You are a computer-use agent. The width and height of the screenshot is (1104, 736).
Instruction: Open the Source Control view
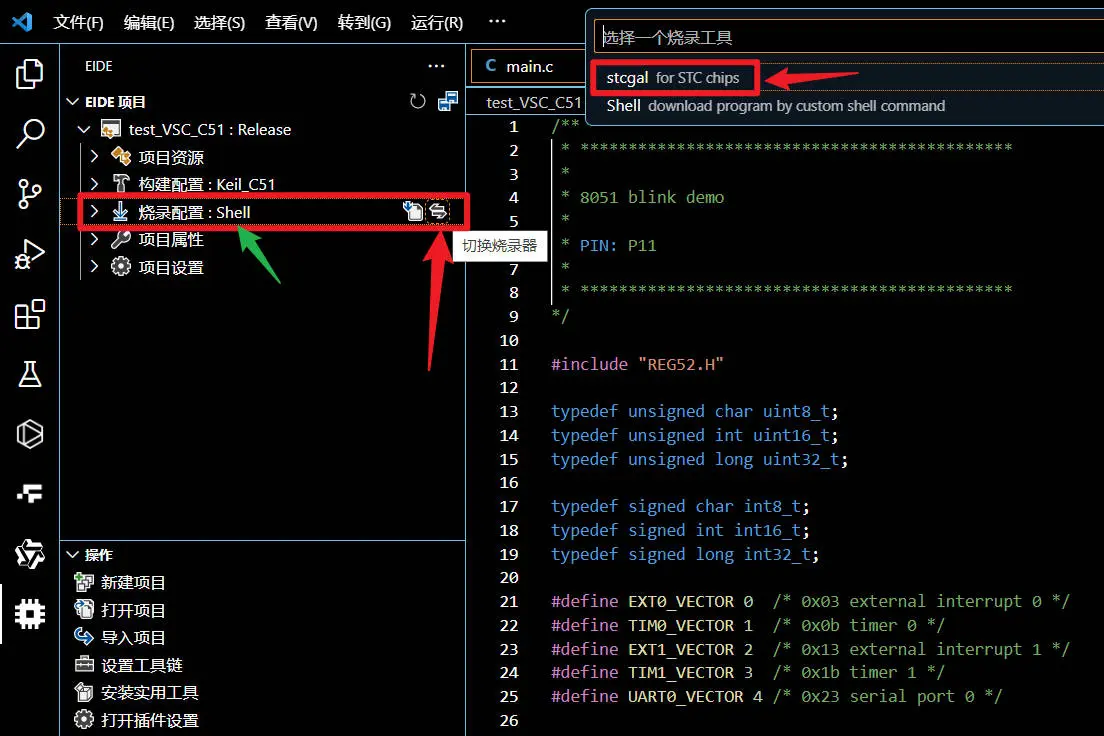pyautogui.click(x=29, y=194)
